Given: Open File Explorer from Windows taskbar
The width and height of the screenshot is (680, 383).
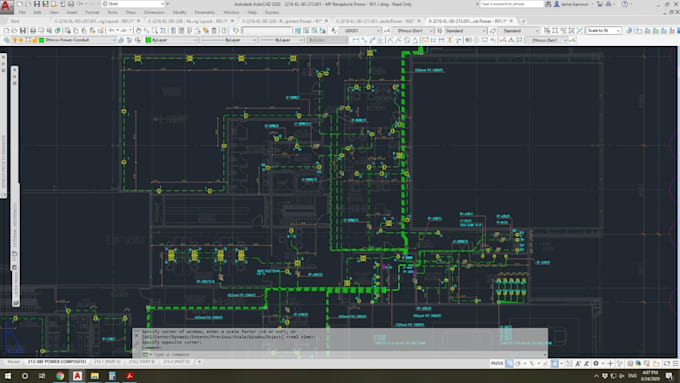Looking at the screenshot, I should [x=95, y=376].
